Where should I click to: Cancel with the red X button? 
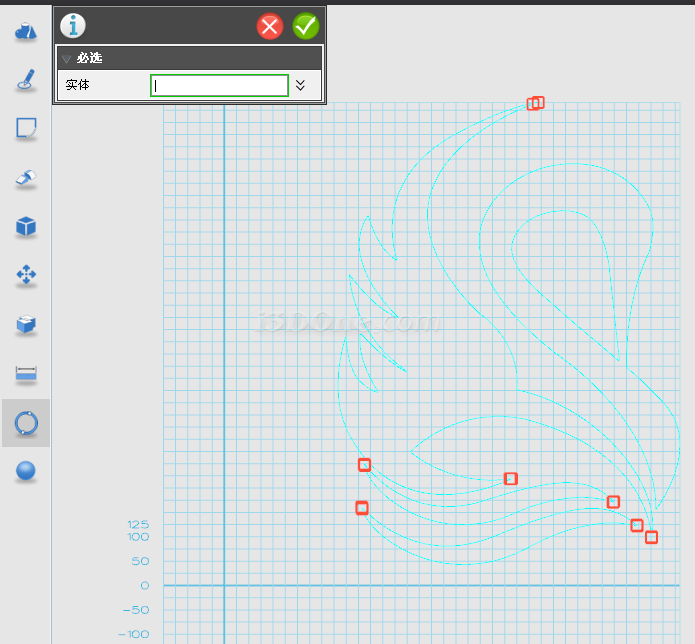click(270, 26)
